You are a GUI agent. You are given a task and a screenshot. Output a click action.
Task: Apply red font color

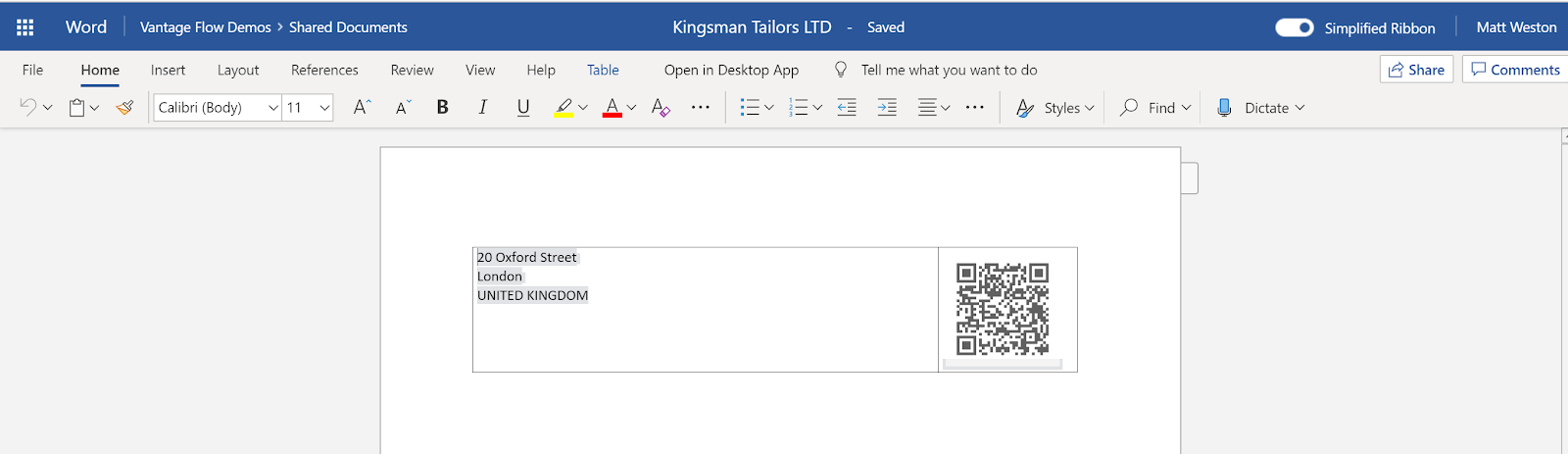point(612,108)
